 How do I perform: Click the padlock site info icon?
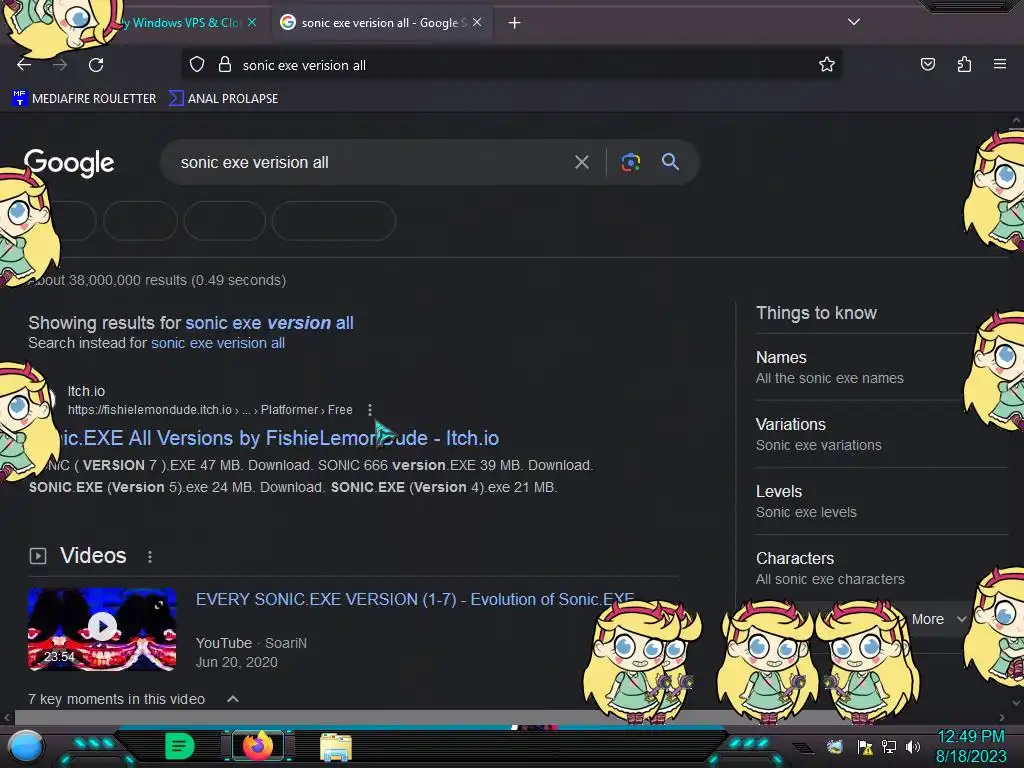[225, 65]
